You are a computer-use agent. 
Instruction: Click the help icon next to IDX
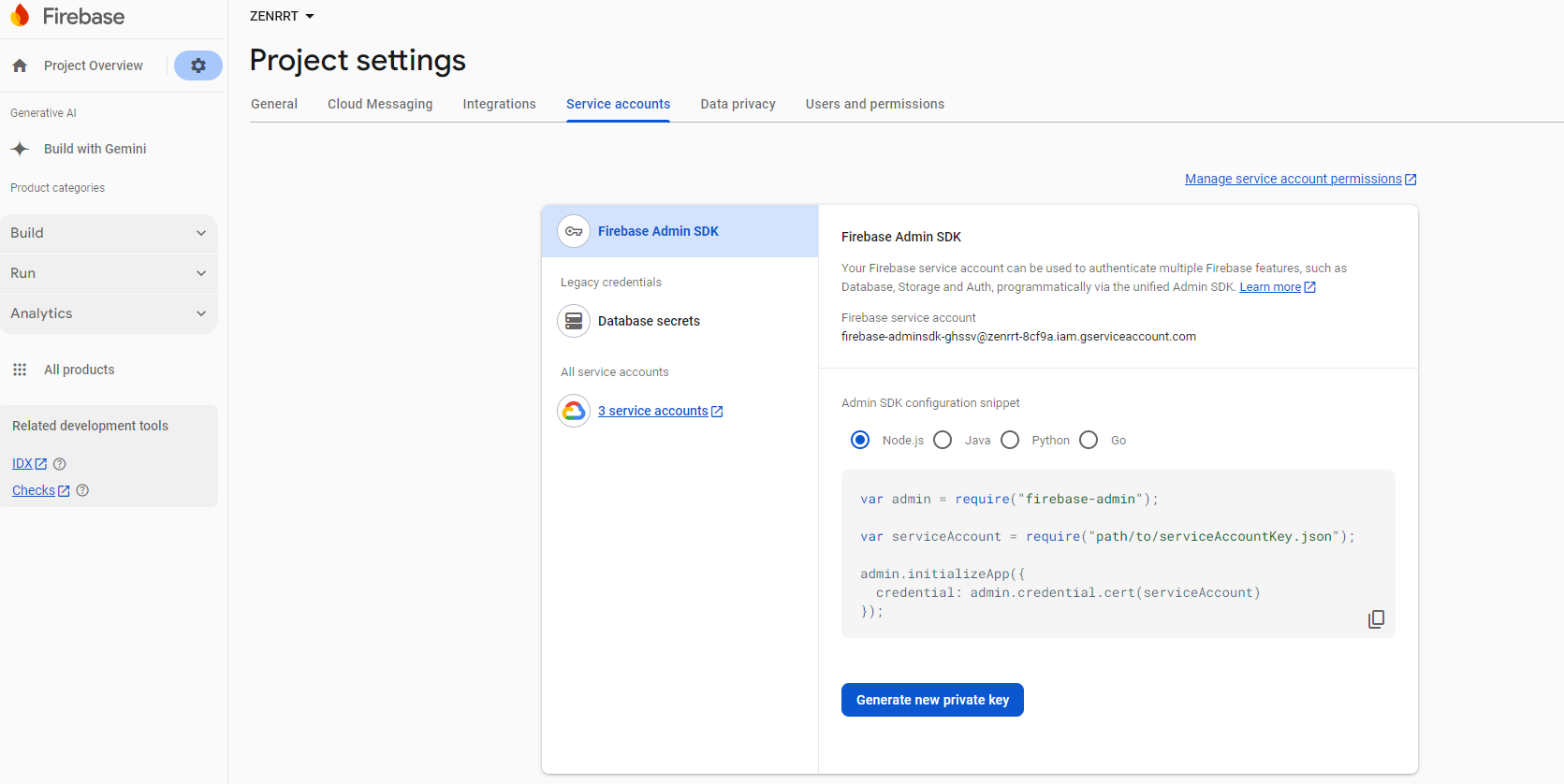tap(60, 464)
